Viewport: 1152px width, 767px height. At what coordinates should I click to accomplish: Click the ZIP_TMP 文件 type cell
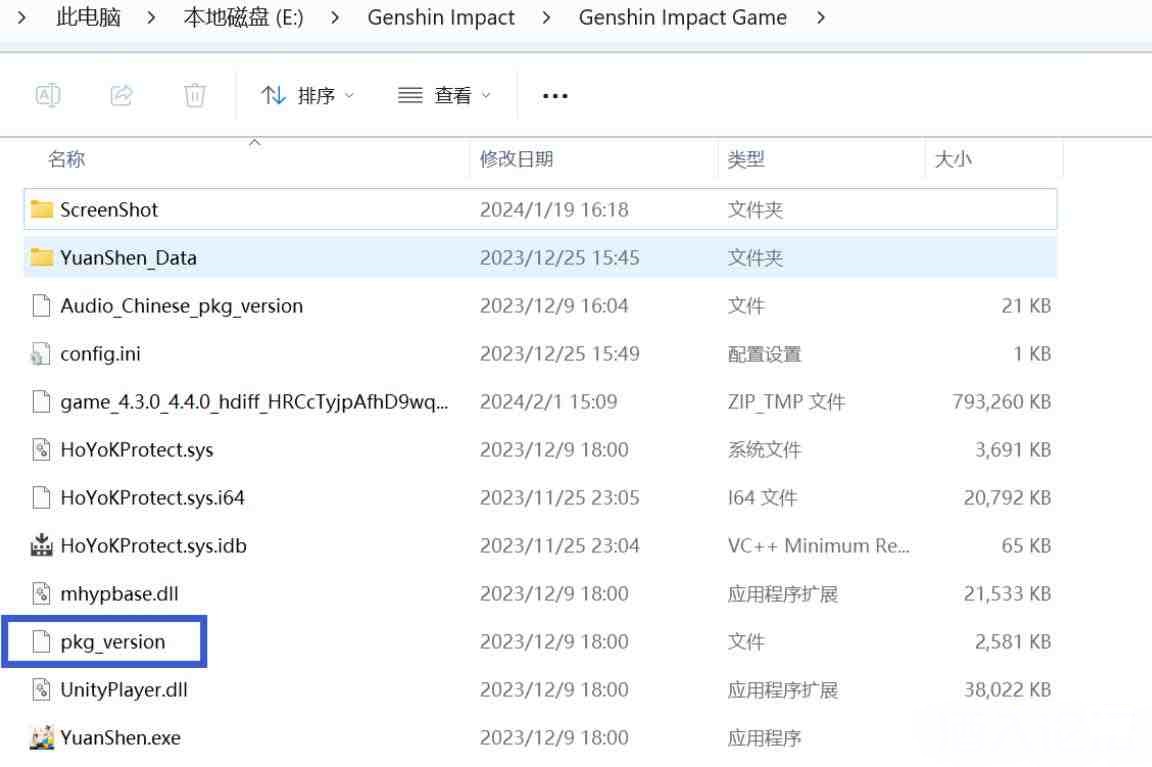coord(786,402)
